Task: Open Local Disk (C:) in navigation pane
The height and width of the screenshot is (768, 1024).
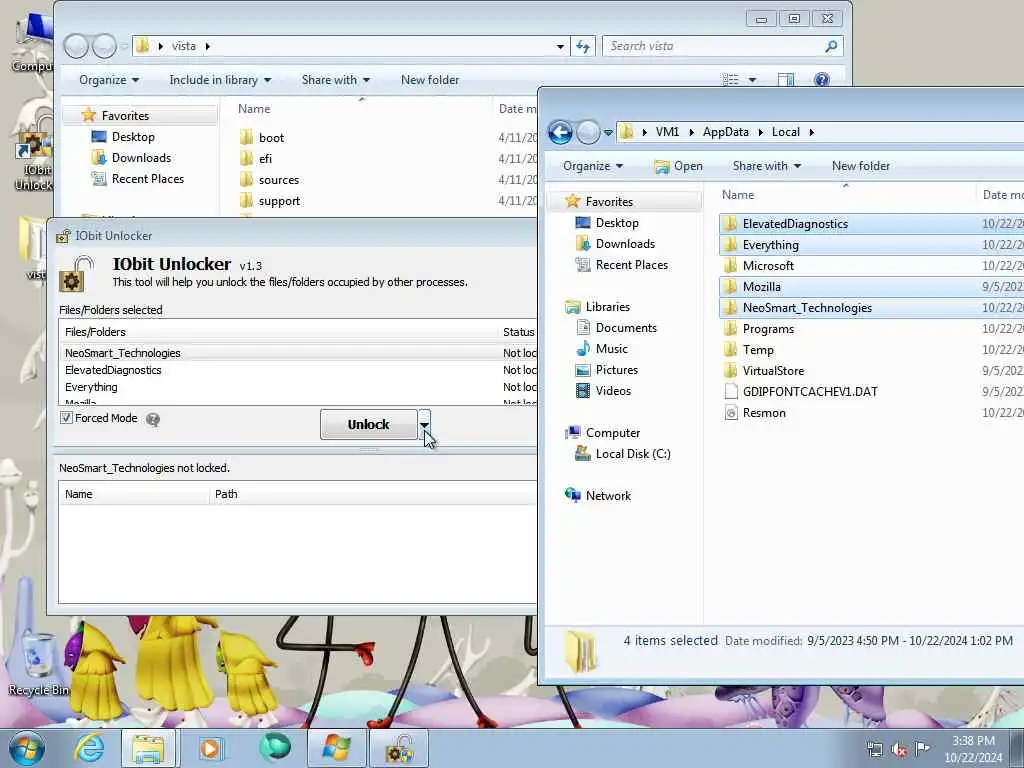Action: [x=633, y=454]
